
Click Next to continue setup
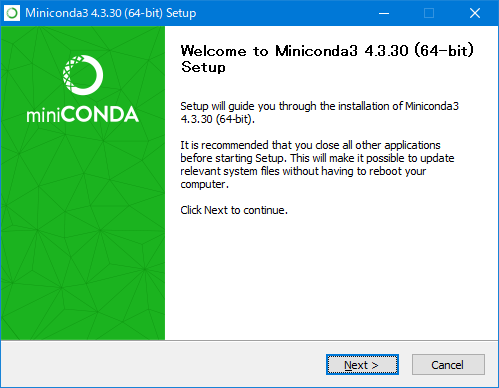pos(362,365)
